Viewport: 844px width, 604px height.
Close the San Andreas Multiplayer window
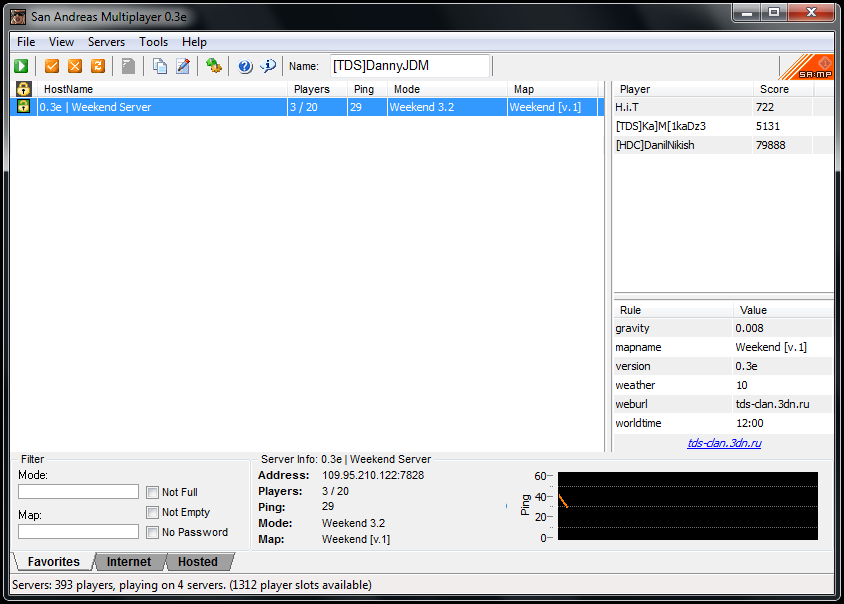point(811,12)
